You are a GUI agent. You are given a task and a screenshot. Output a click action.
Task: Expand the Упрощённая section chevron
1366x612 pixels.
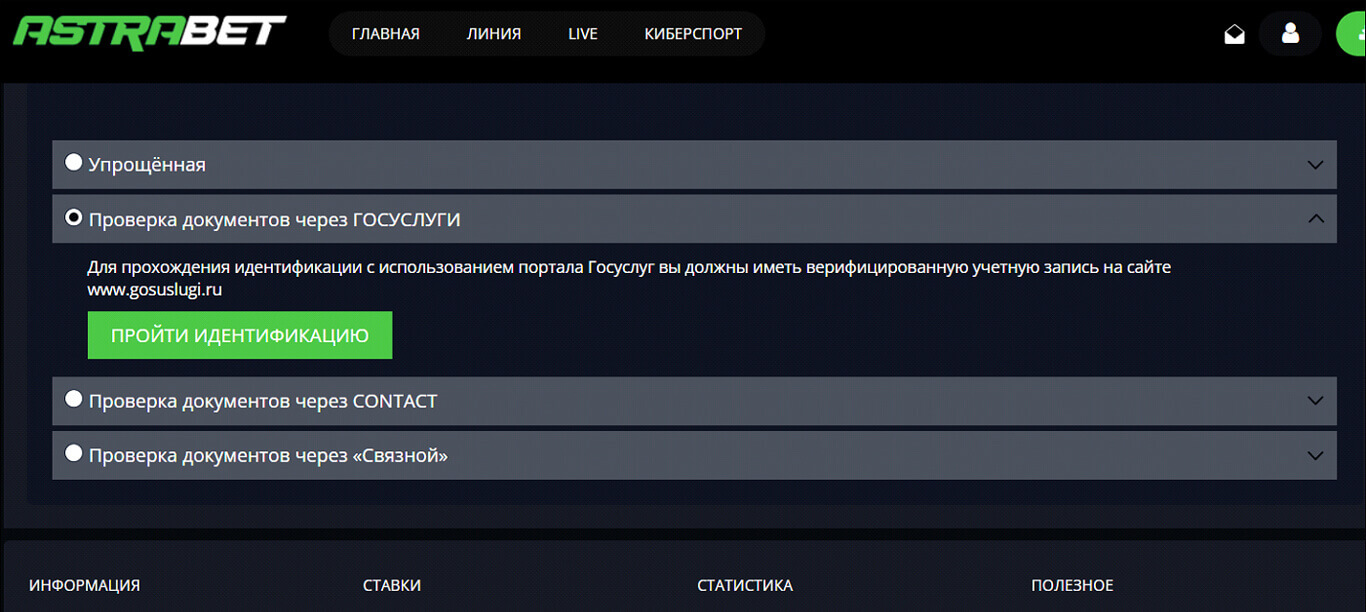point(1316,165)
